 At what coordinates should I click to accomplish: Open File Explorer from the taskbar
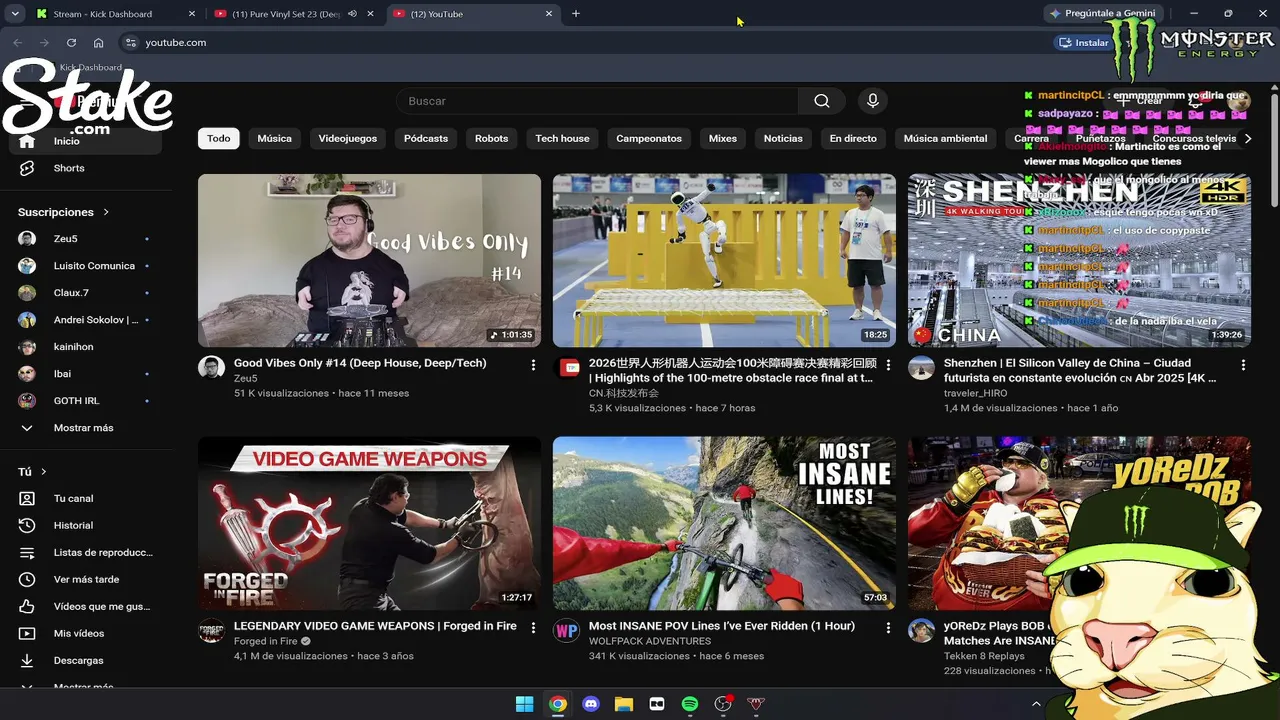624,704
